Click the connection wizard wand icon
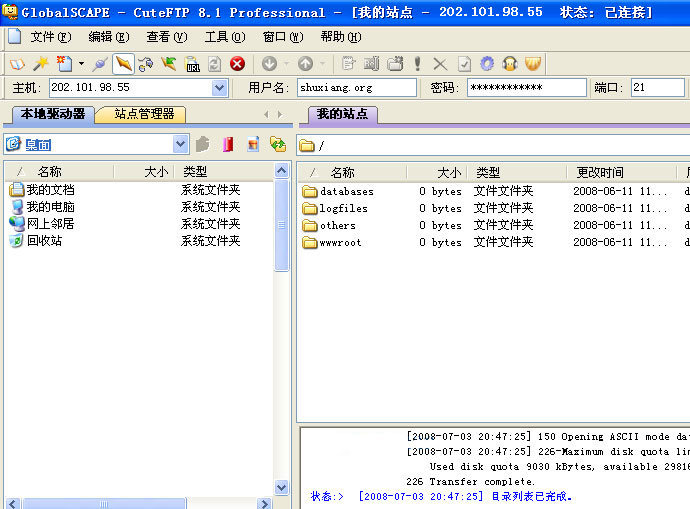The width and height of the screenshot is (690, 509). pos(41,64)
